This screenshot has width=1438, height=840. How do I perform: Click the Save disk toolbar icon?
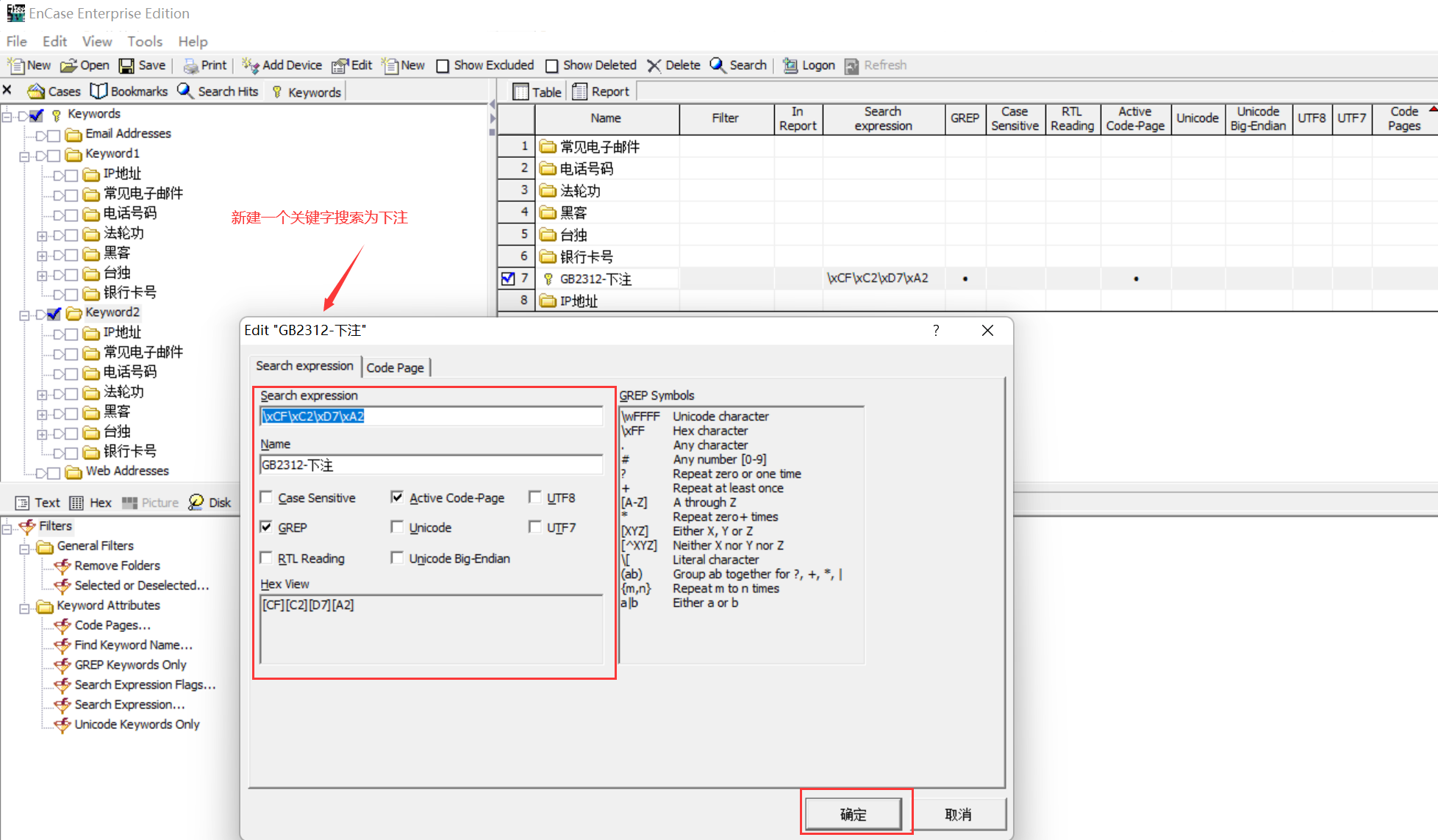point(126,65)
